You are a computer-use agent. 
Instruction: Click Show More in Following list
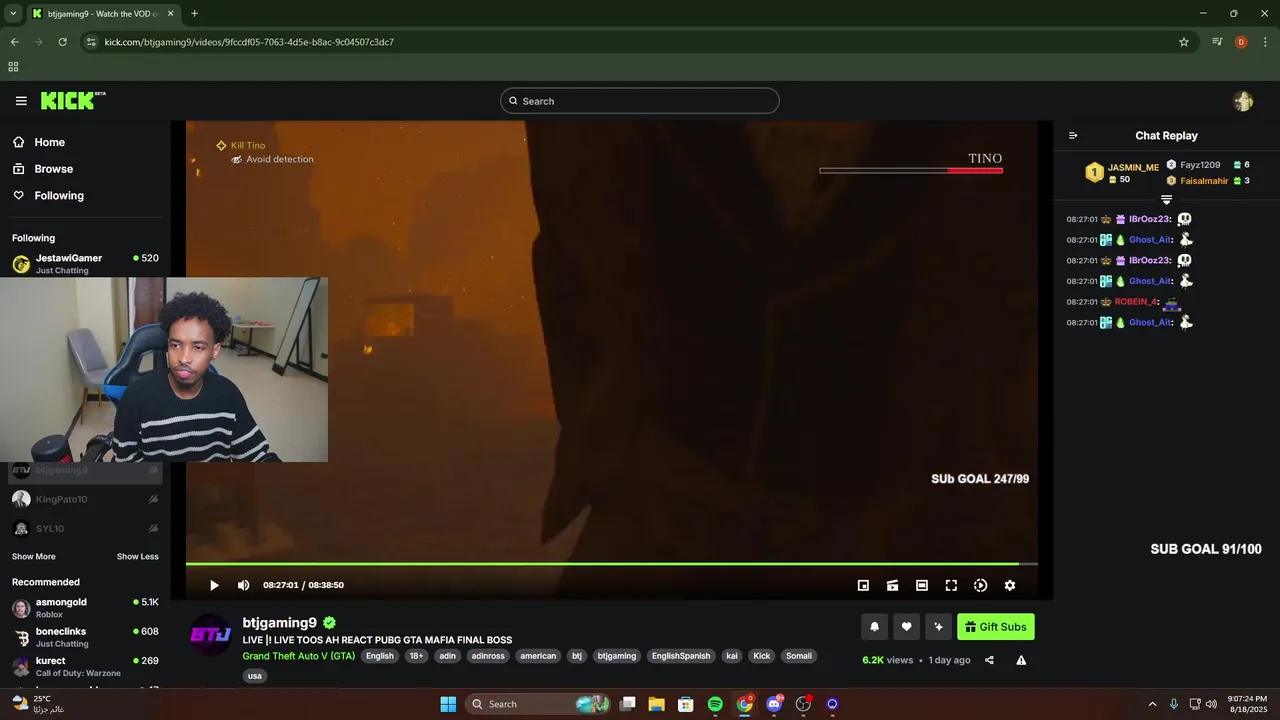click(x=34, y=557)
